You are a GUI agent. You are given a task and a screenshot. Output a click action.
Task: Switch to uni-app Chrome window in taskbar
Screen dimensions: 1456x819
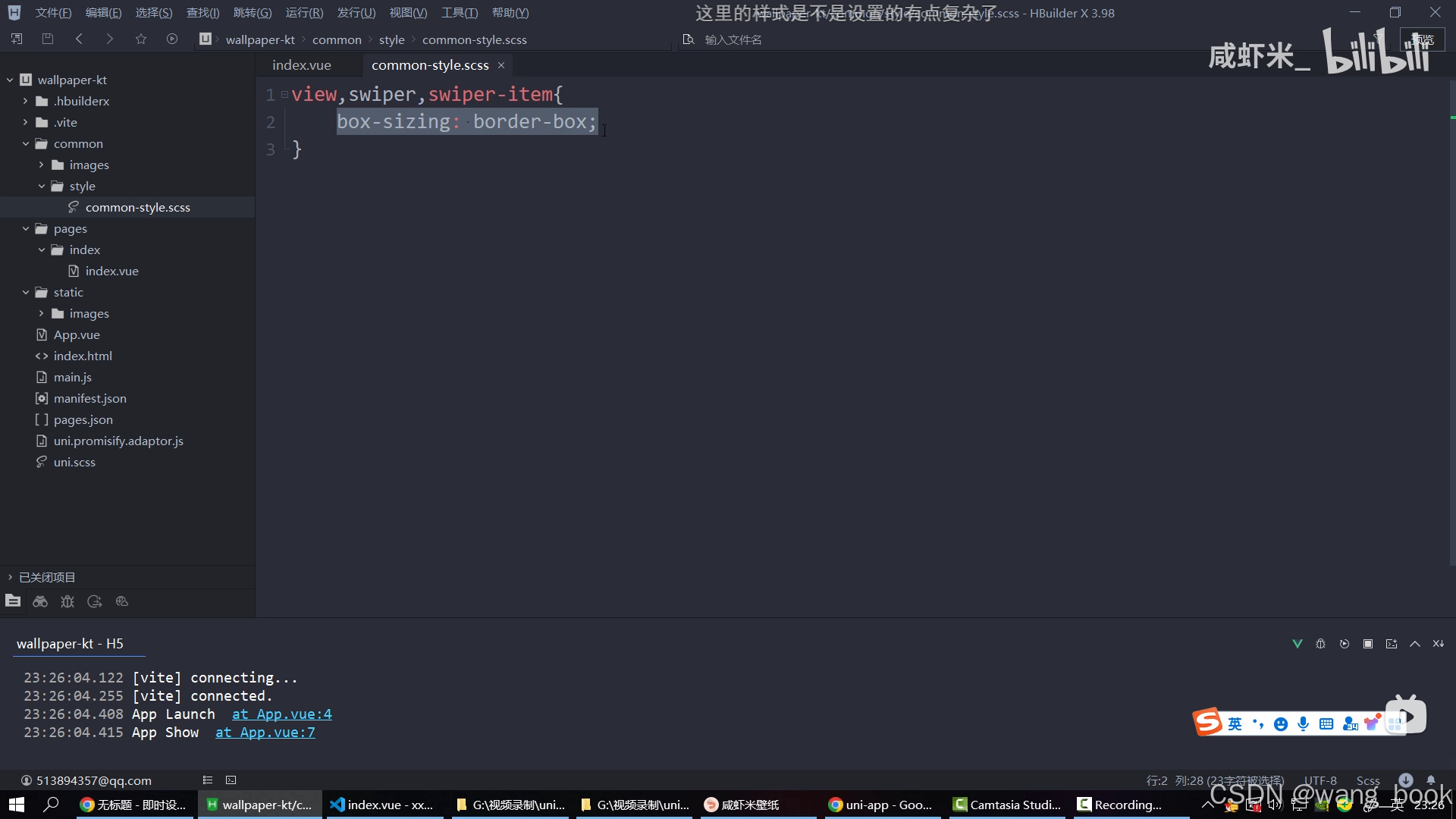point(881,805)
